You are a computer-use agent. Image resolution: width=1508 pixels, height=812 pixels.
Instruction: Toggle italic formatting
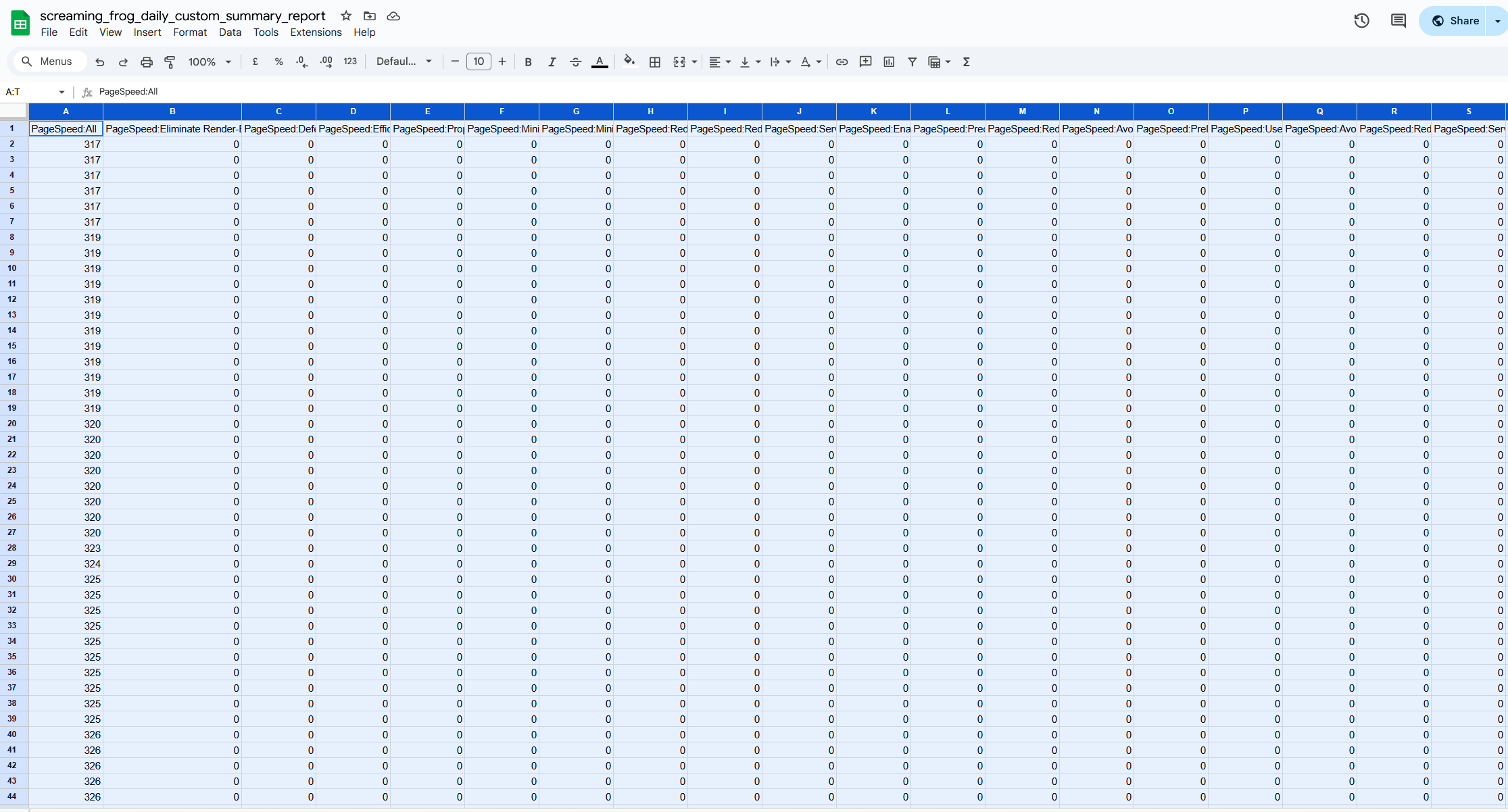pyautogui.click(x=552, y=62)
